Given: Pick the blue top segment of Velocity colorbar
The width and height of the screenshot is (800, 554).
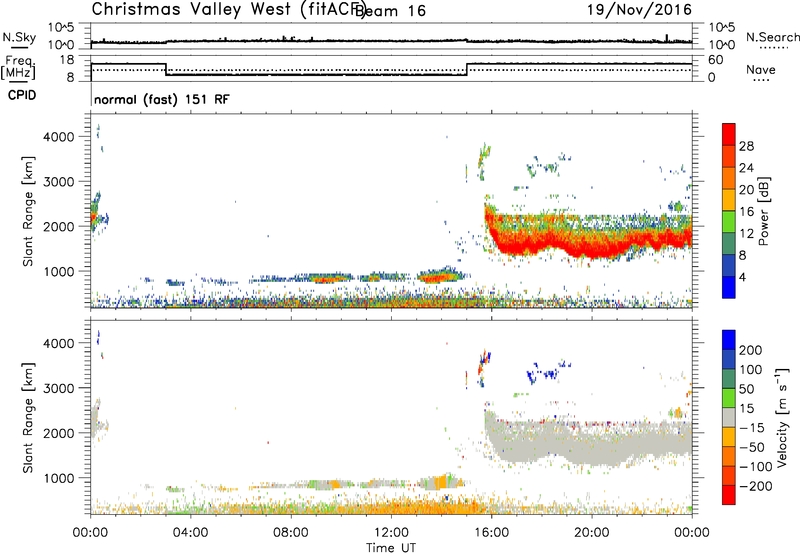Looking at the screenshot, I should click(729, 340).
